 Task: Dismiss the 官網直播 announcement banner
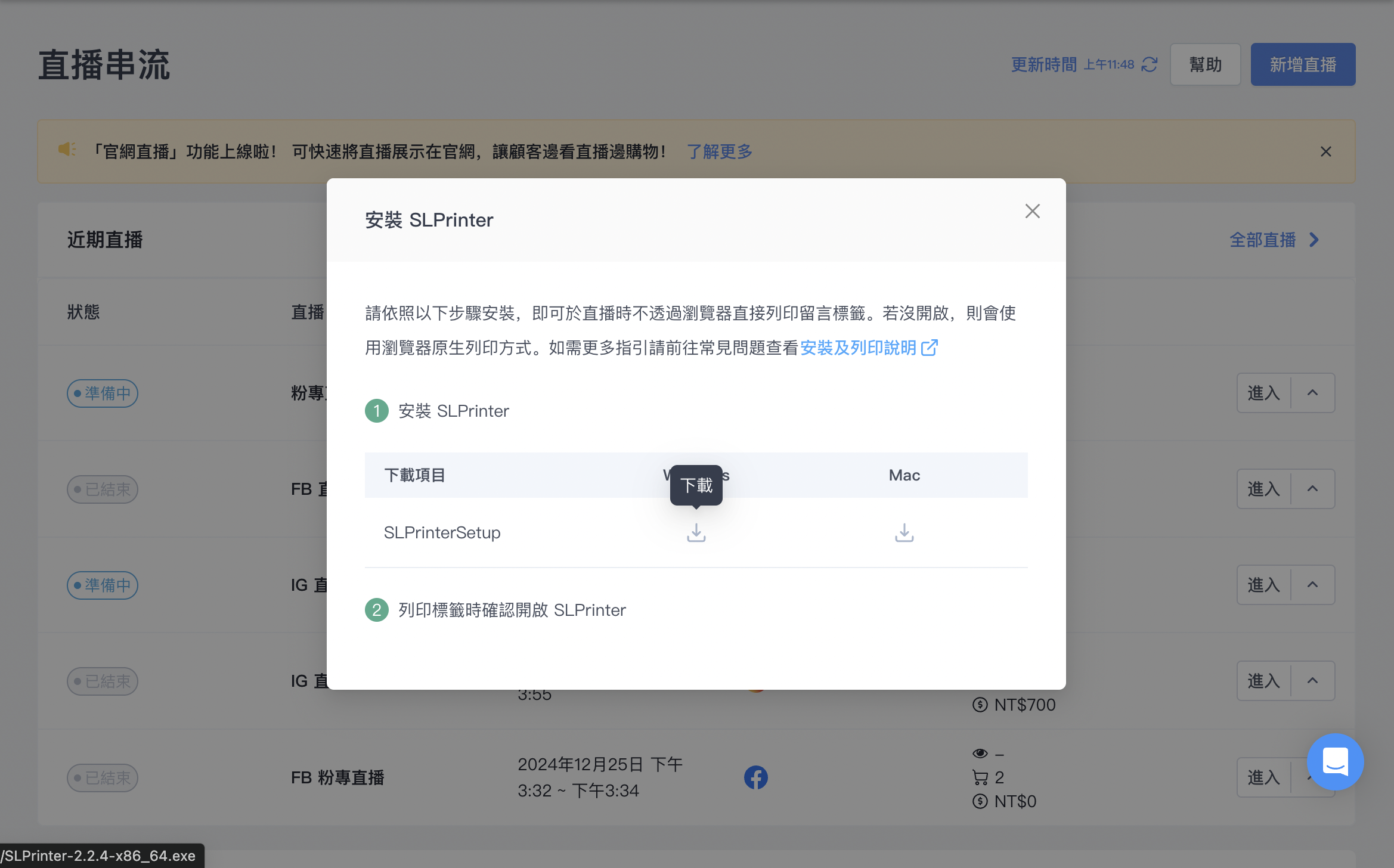1325,151
